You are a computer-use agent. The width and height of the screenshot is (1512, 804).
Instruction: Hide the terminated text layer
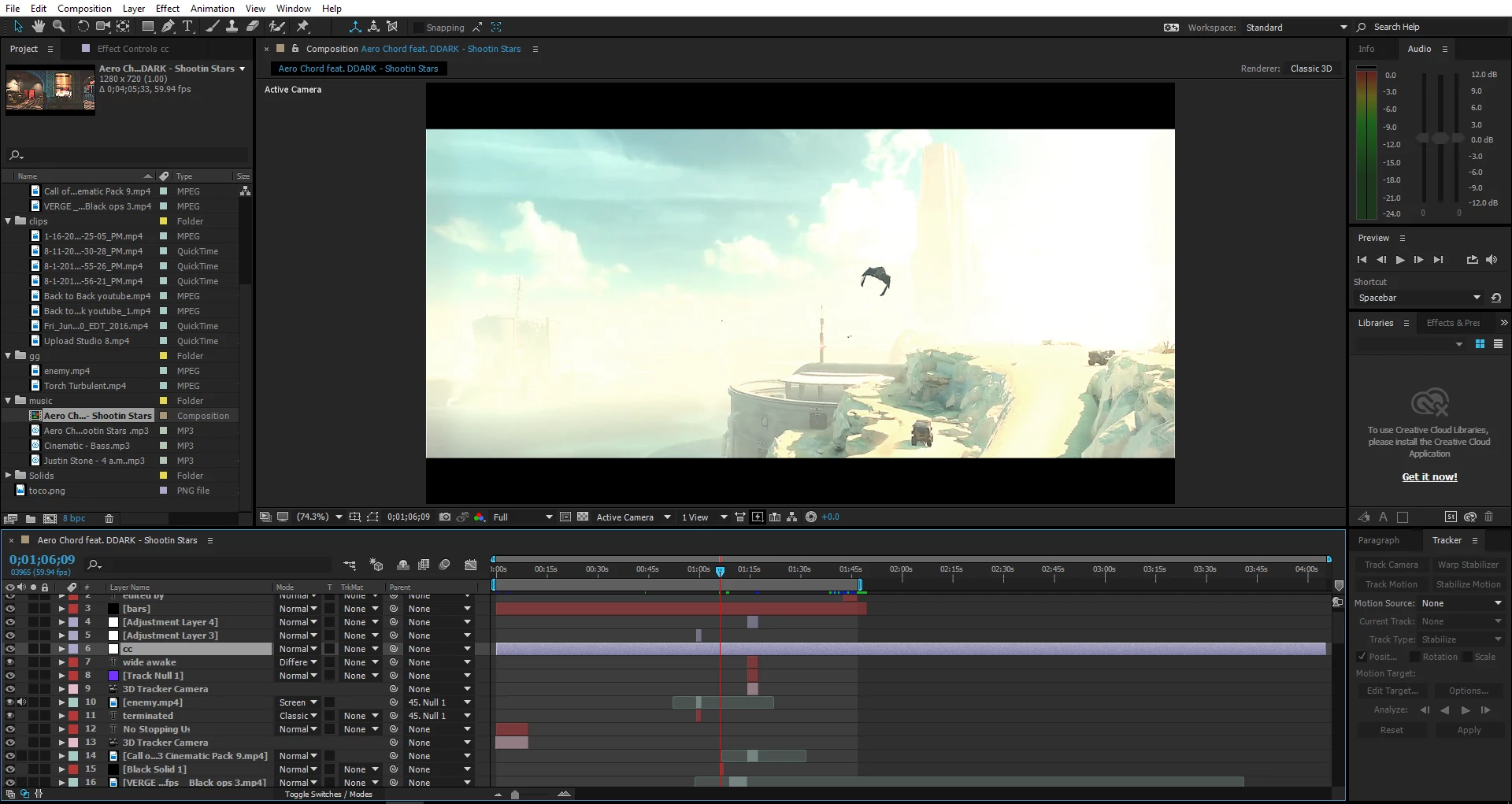click(x=10, y=716)
